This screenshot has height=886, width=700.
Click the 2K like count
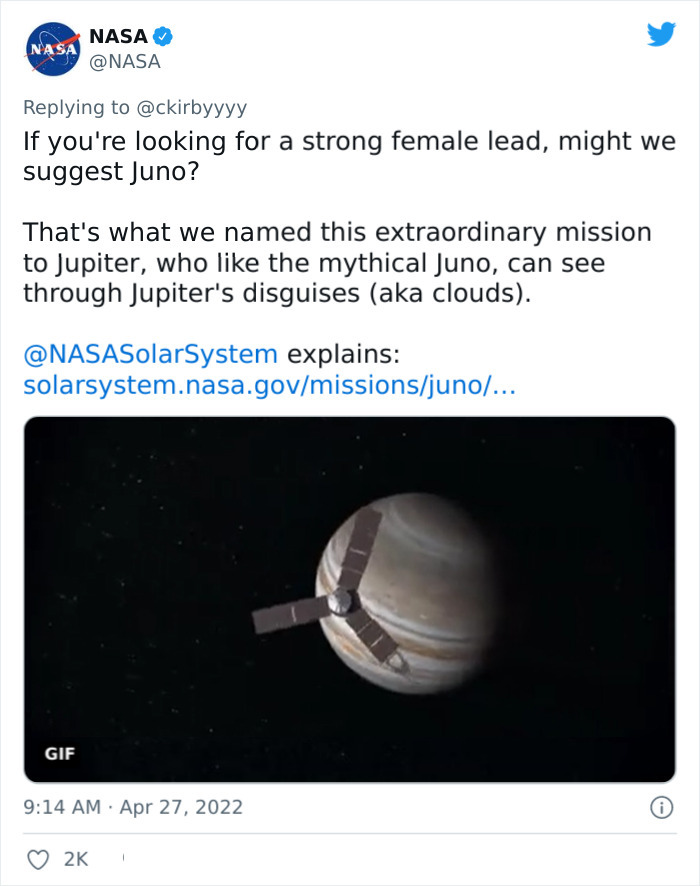pyautogui.click(x=74, y=857)
